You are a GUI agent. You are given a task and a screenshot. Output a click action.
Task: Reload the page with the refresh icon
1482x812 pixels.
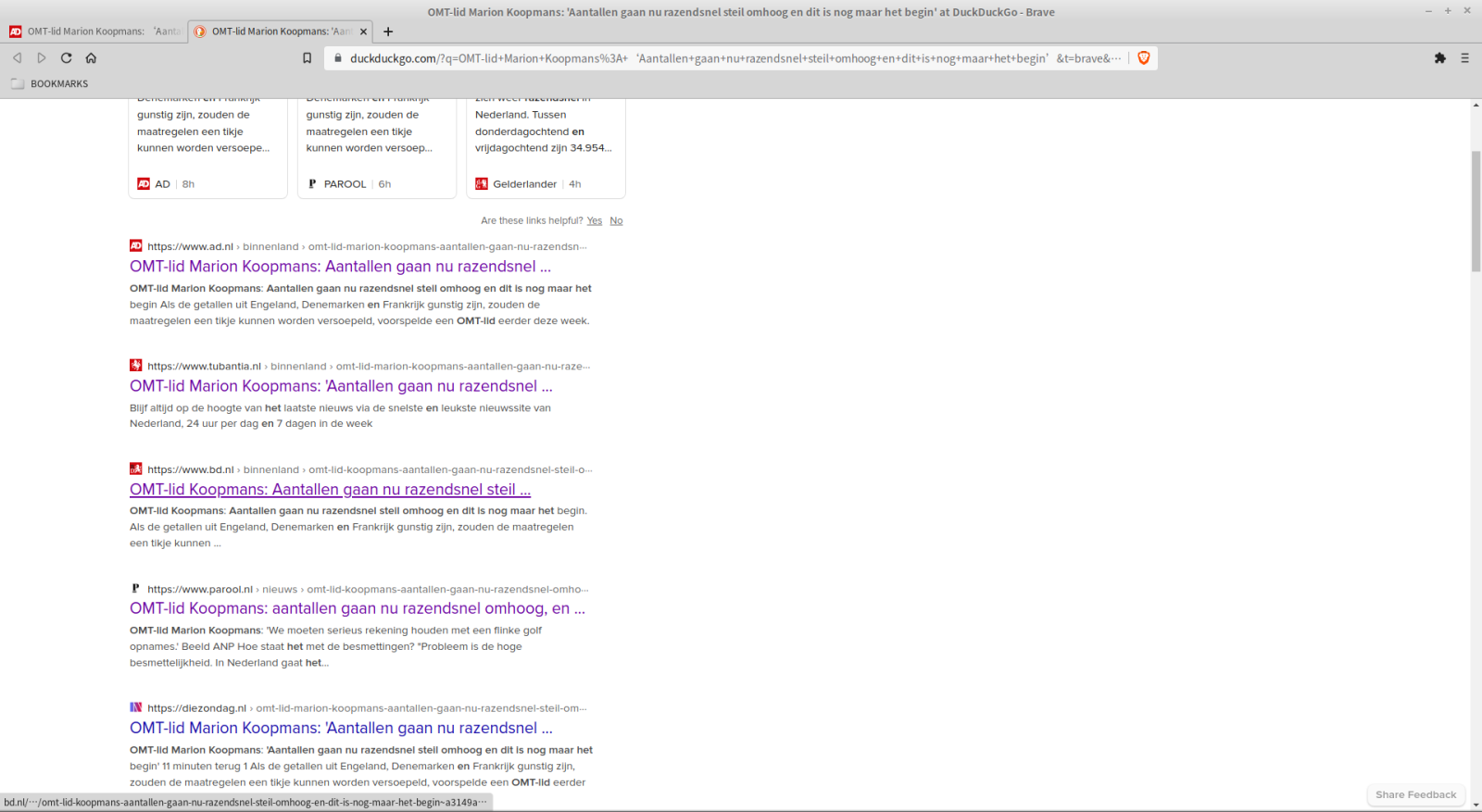point(67,57)
